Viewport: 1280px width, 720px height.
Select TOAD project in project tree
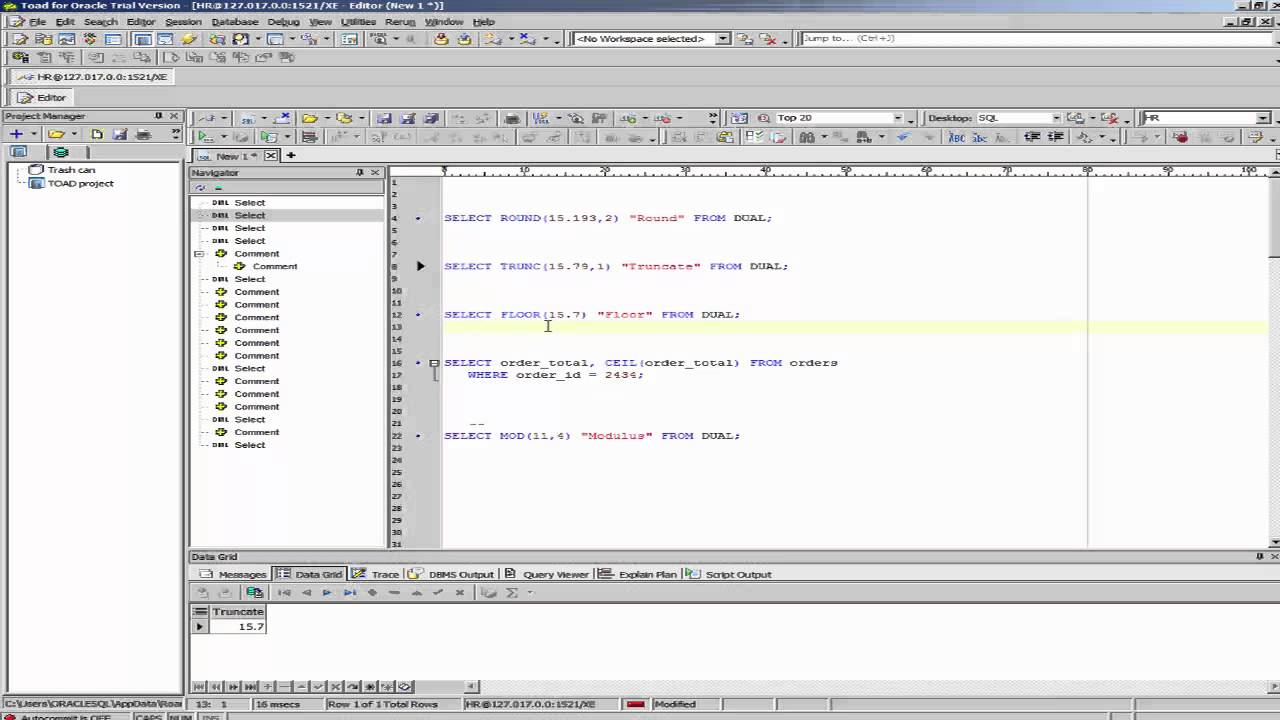pos(80,183)
